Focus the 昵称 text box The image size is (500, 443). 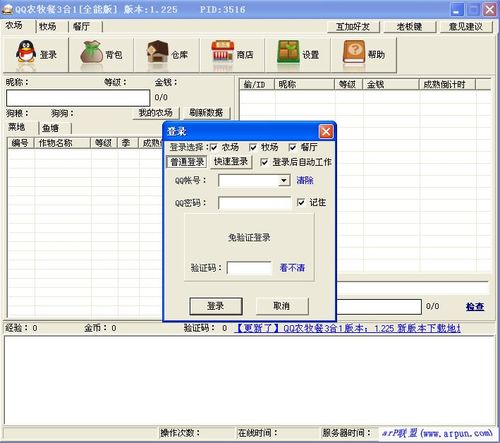click(x=78, y=98)
